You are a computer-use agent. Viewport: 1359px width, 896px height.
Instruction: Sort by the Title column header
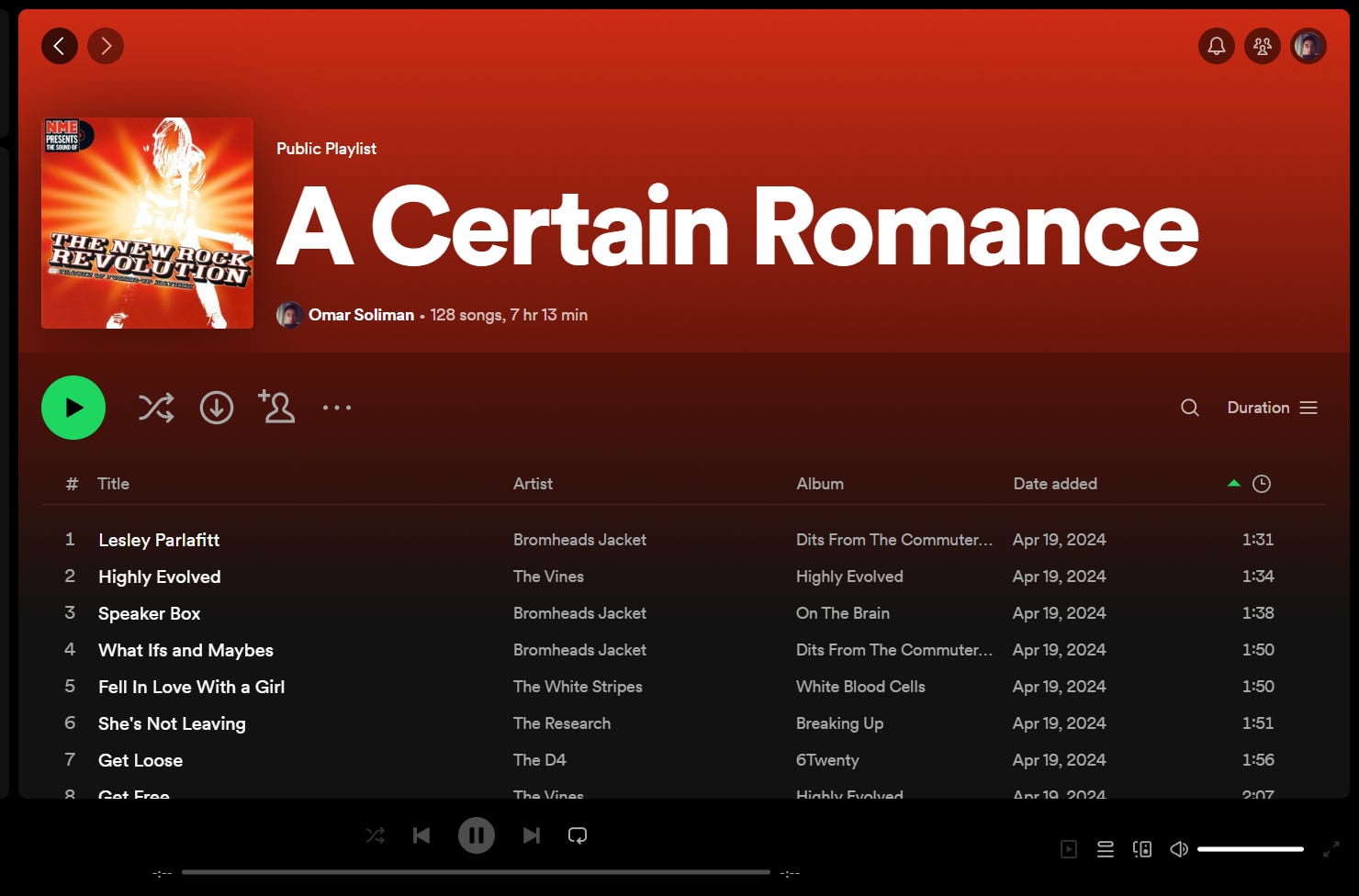113,484
